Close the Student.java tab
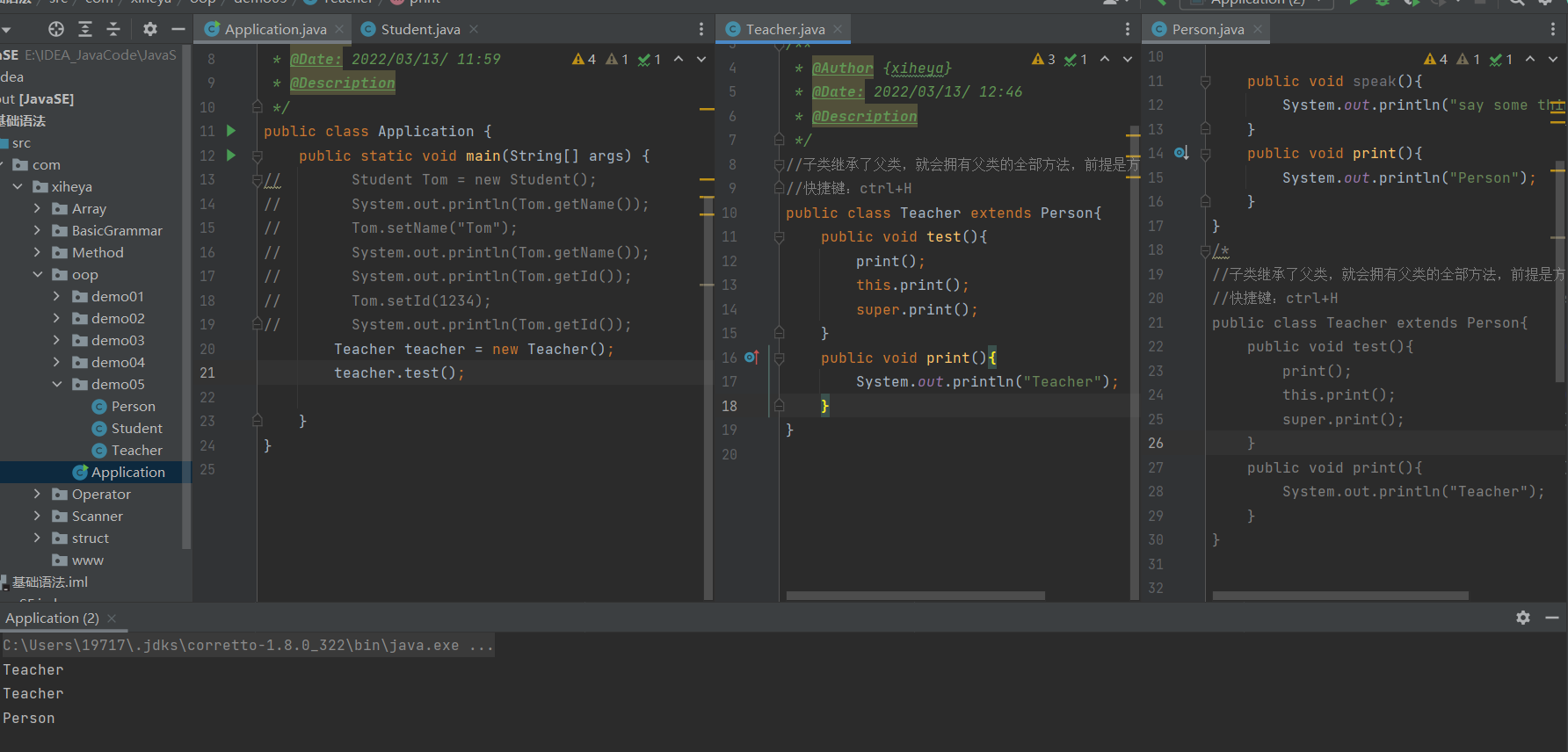The width and height of the screenshot is (1568, 752). click(x=474, y=29)
